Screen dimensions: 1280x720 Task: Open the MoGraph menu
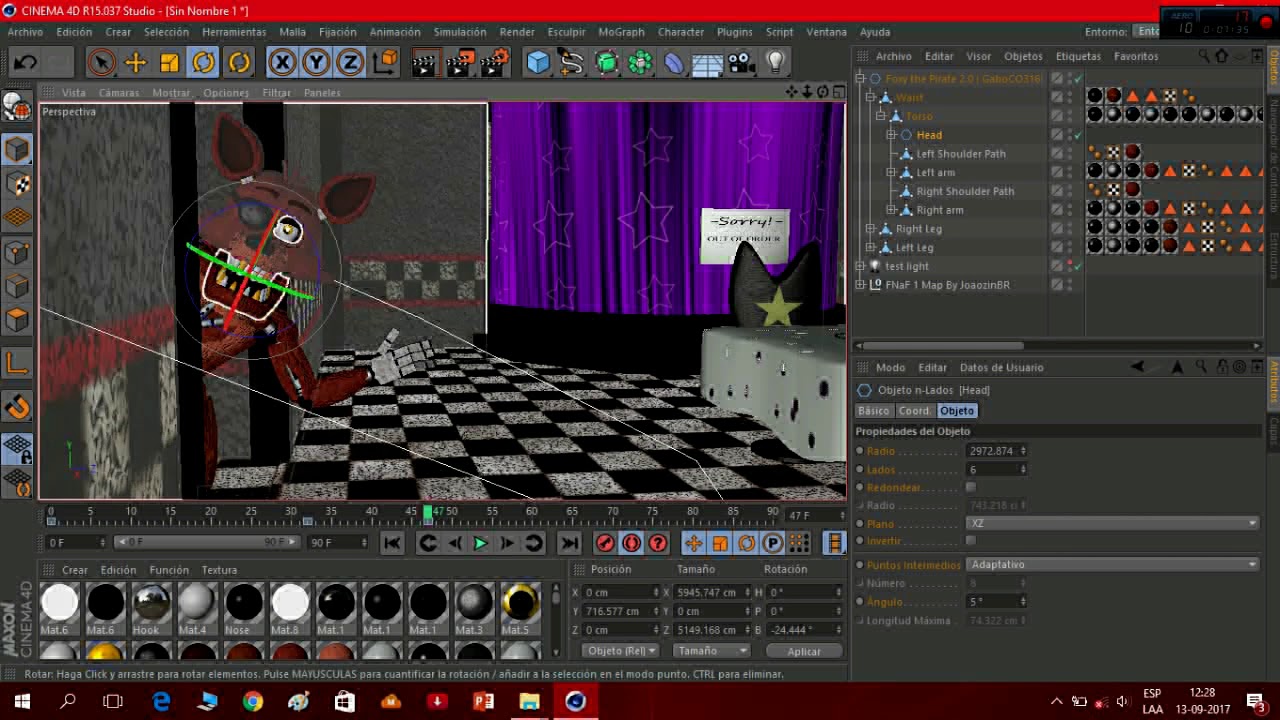pyautogui.click(x=621, y=32)
